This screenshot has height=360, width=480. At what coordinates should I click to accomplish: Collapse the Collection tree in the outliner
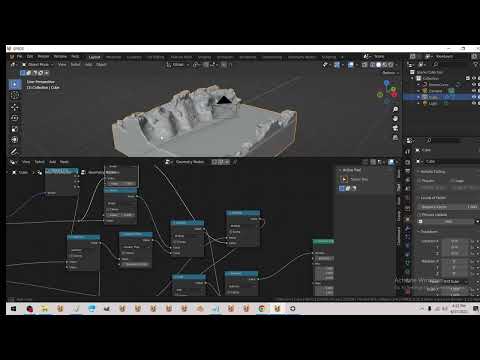tap(413, 78)
